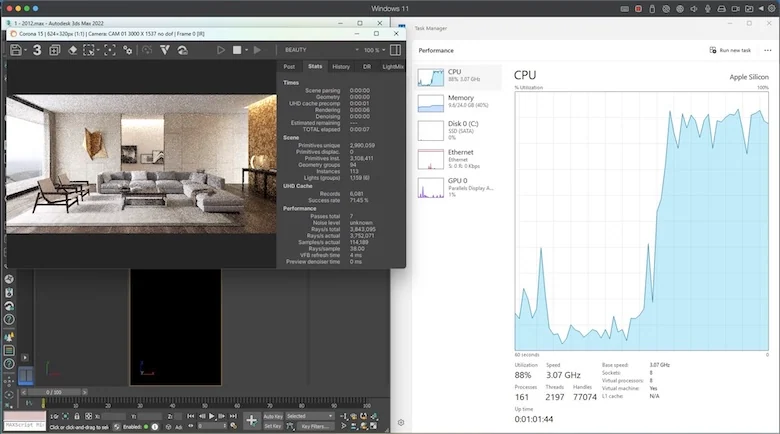Open Key Filters dialog

[x=315, y=426]
